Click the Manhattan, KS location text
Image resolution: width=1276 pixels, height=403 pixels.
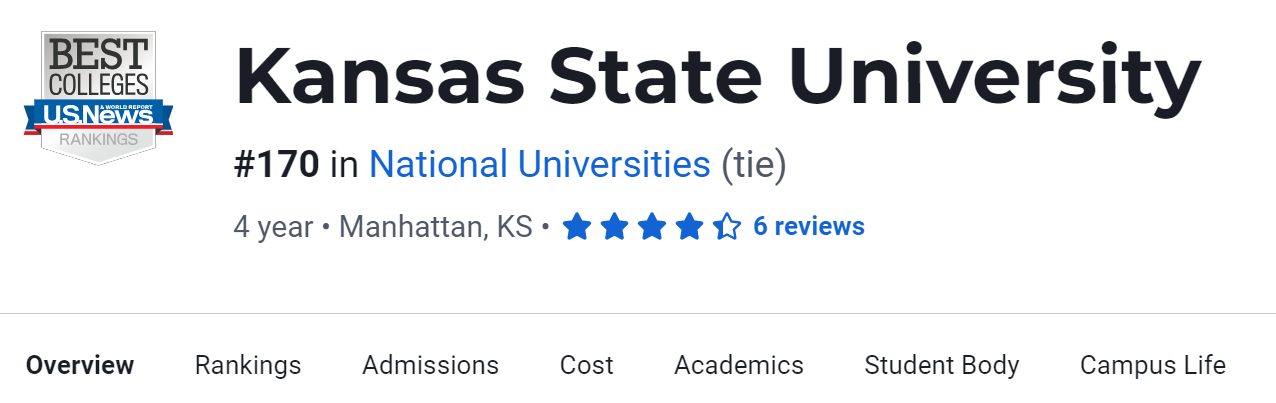[435, 228]
